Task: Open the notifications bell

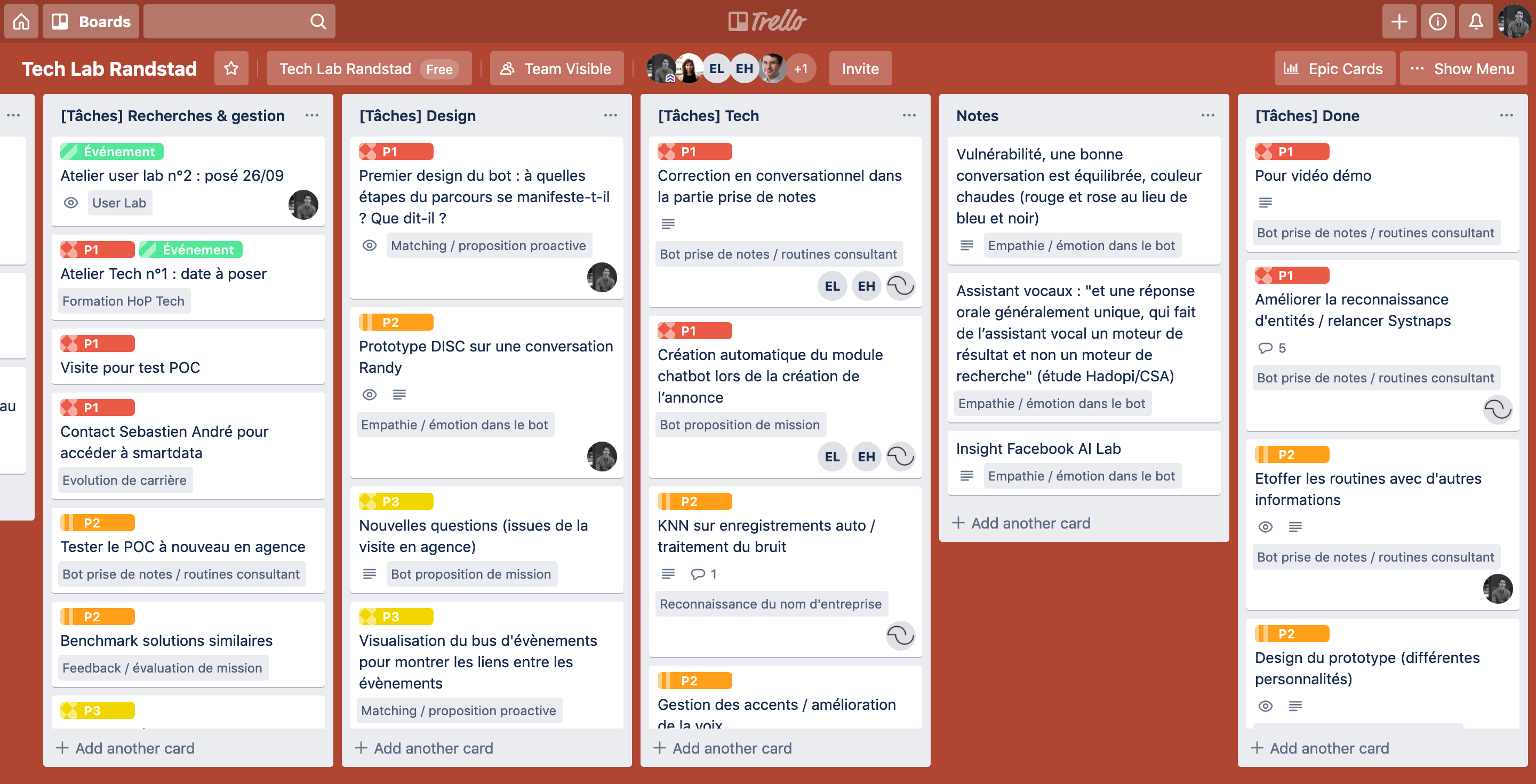Action: pyautogui.click(x=1476, y=21)
